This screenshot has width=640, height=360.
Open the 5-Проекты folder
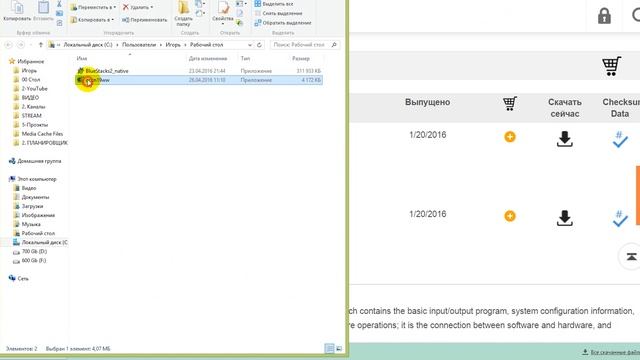(35, 125)
